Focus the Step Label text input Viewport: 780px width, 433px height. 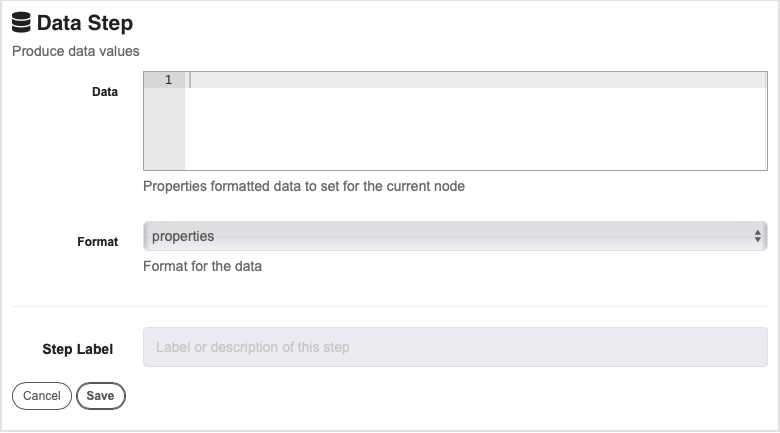pos(455,347)
